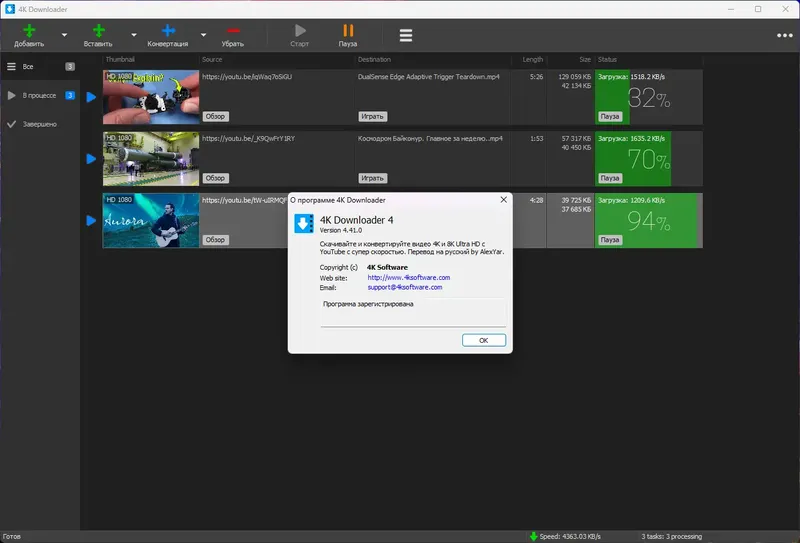Click DualSense Edge Adaptive Trigger Teardown.mp4 destination
Screen dimensions: 800x543
coord(429,77)
